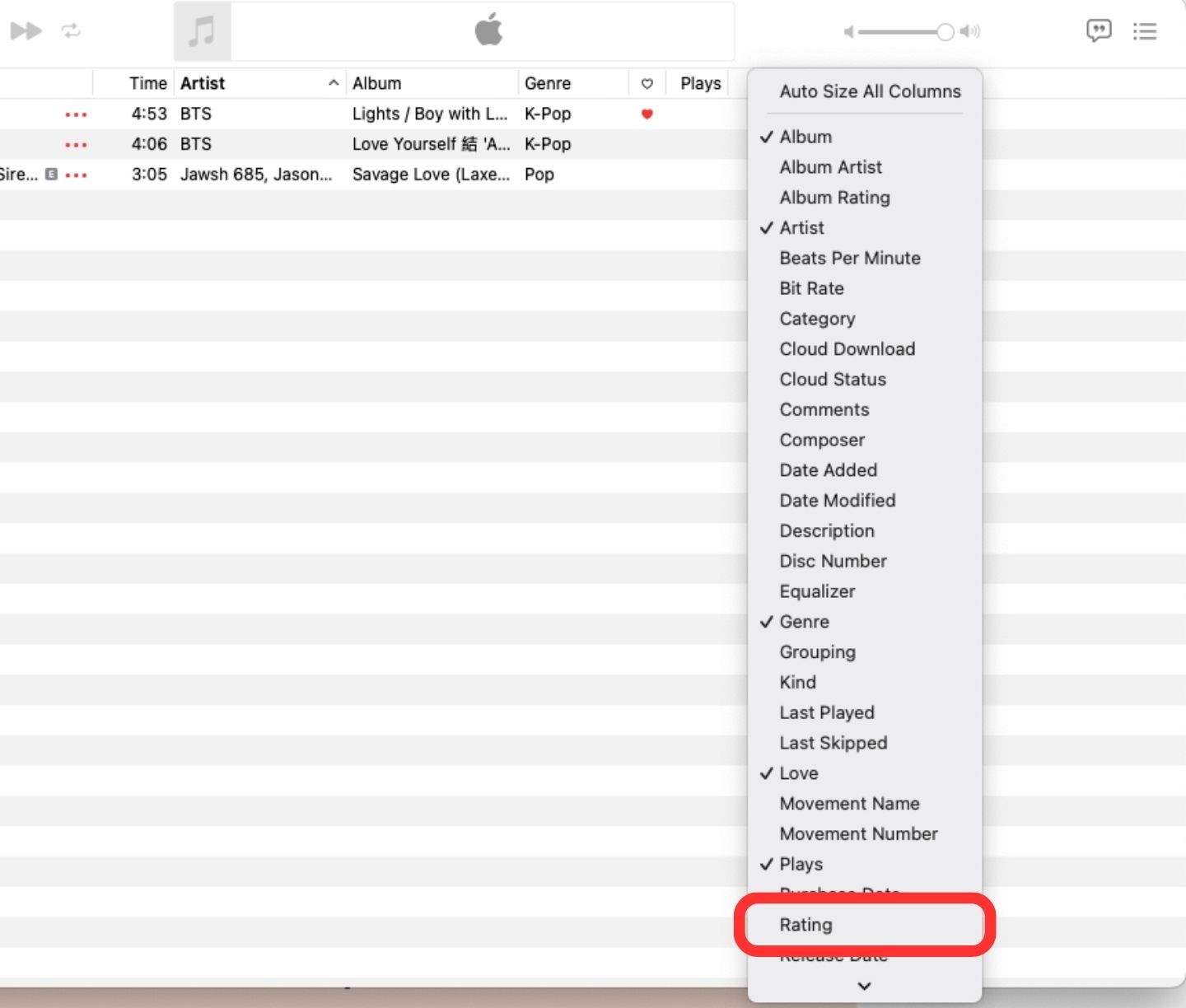The image size is (1186, 1008).
Task: Click the music note artwork placeholder
Action: 202,31
